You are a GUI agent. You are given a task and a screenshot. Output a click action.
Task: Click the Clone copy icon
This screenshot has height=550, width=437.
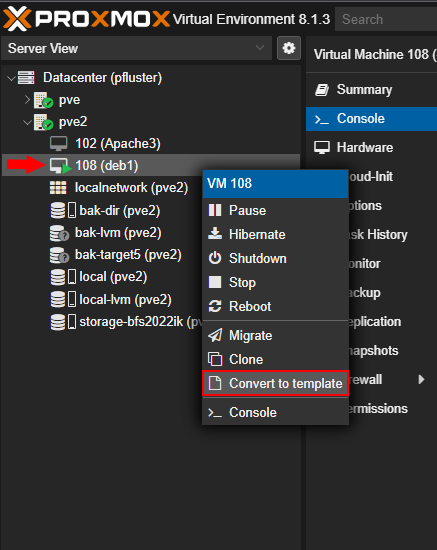coord(215,359)
